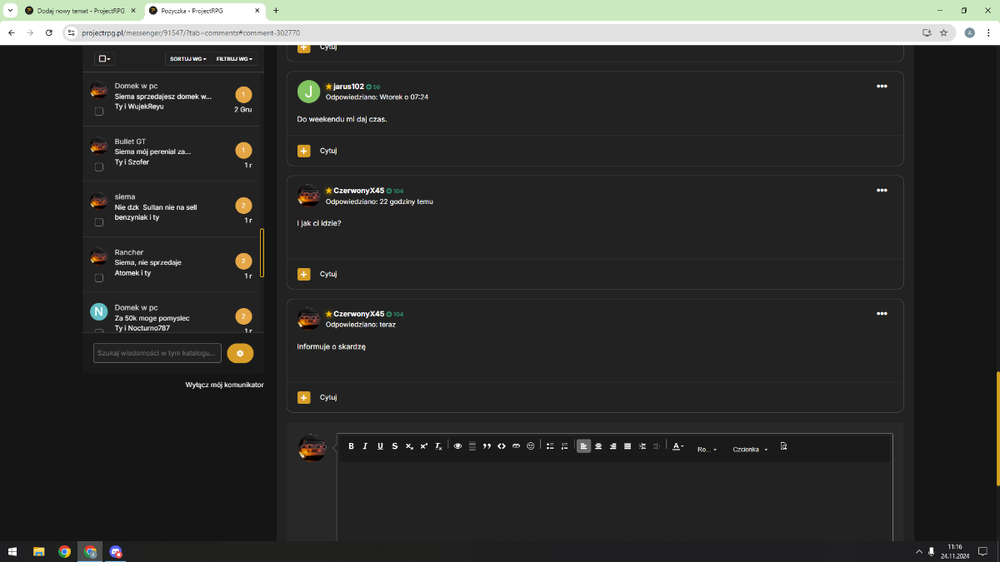Viewport: 1000px width, 562px height.
Task: Justify text in the editor
Action: click(x=628, y=447)
